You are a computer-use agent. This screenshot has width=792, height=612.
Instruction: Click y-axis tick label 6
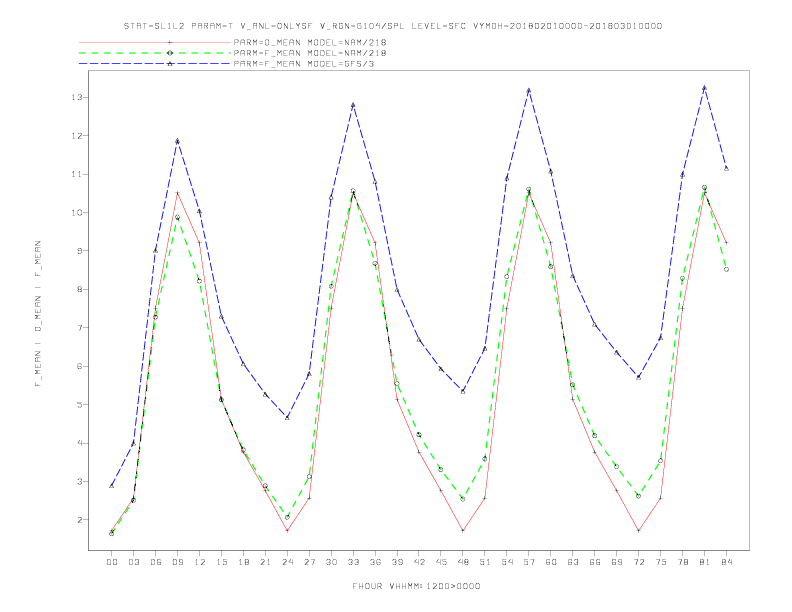pos(79,366)
